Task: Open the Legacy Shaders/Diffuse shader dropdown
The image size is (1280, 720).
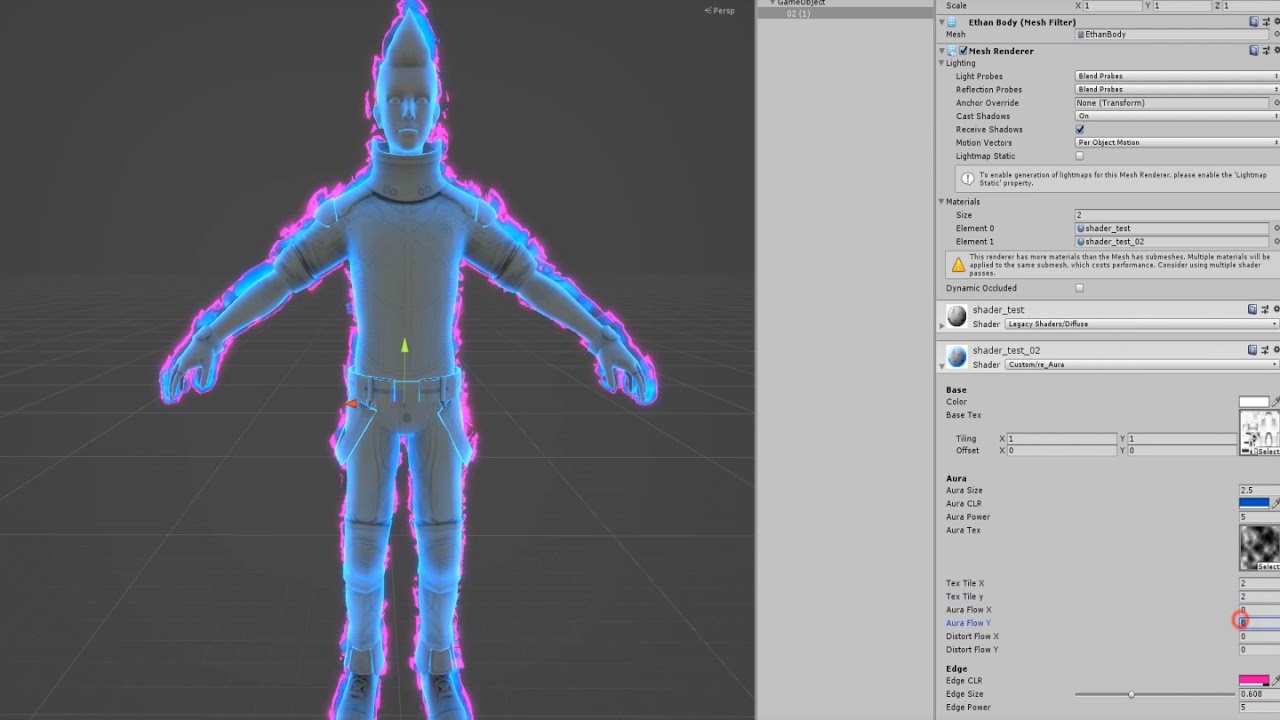Action: (1142, 324)
